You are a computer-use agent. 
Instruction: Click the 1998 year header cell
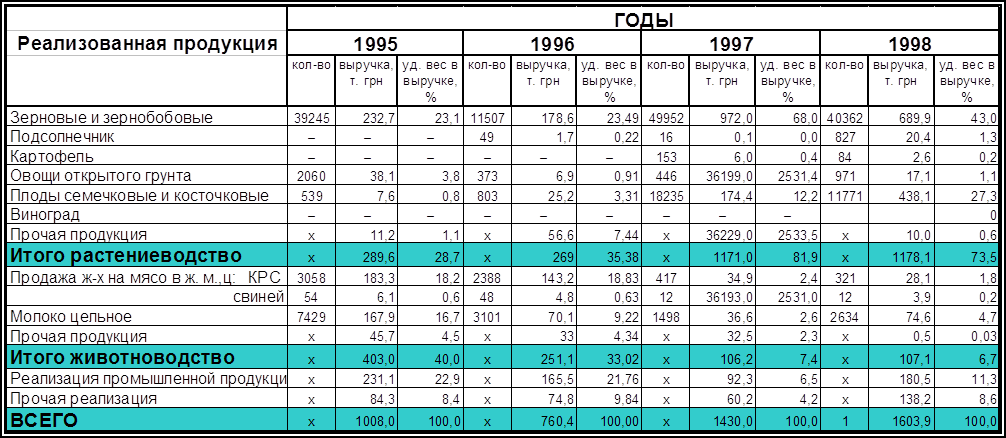pos(910,43)
